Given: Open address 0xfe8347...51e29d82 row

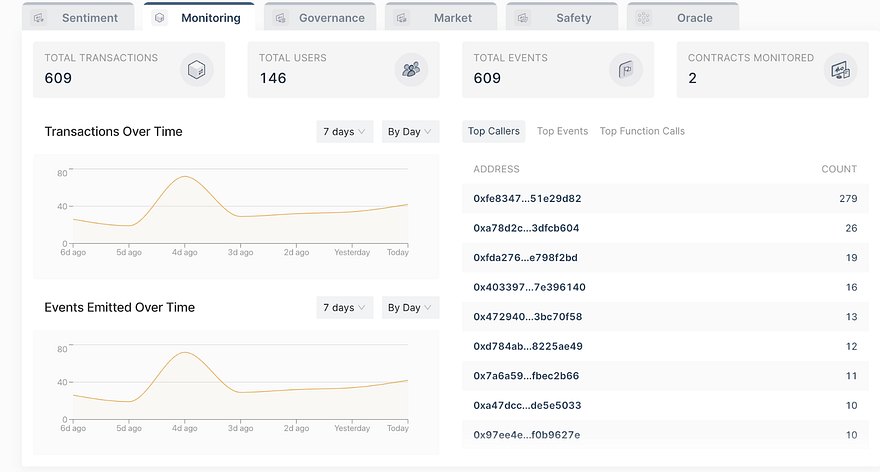Looking at the screenshot, I should 665,199.
